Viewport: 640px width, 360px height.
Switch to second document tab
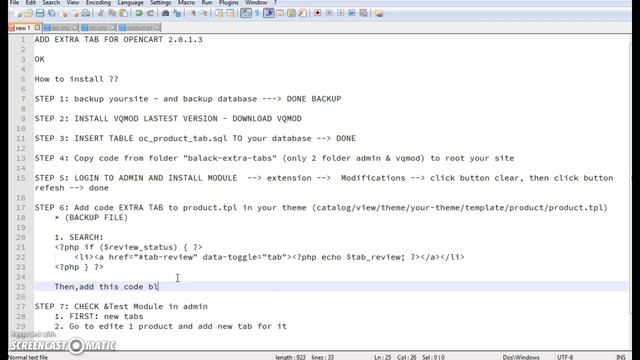[x=61, y=28]
